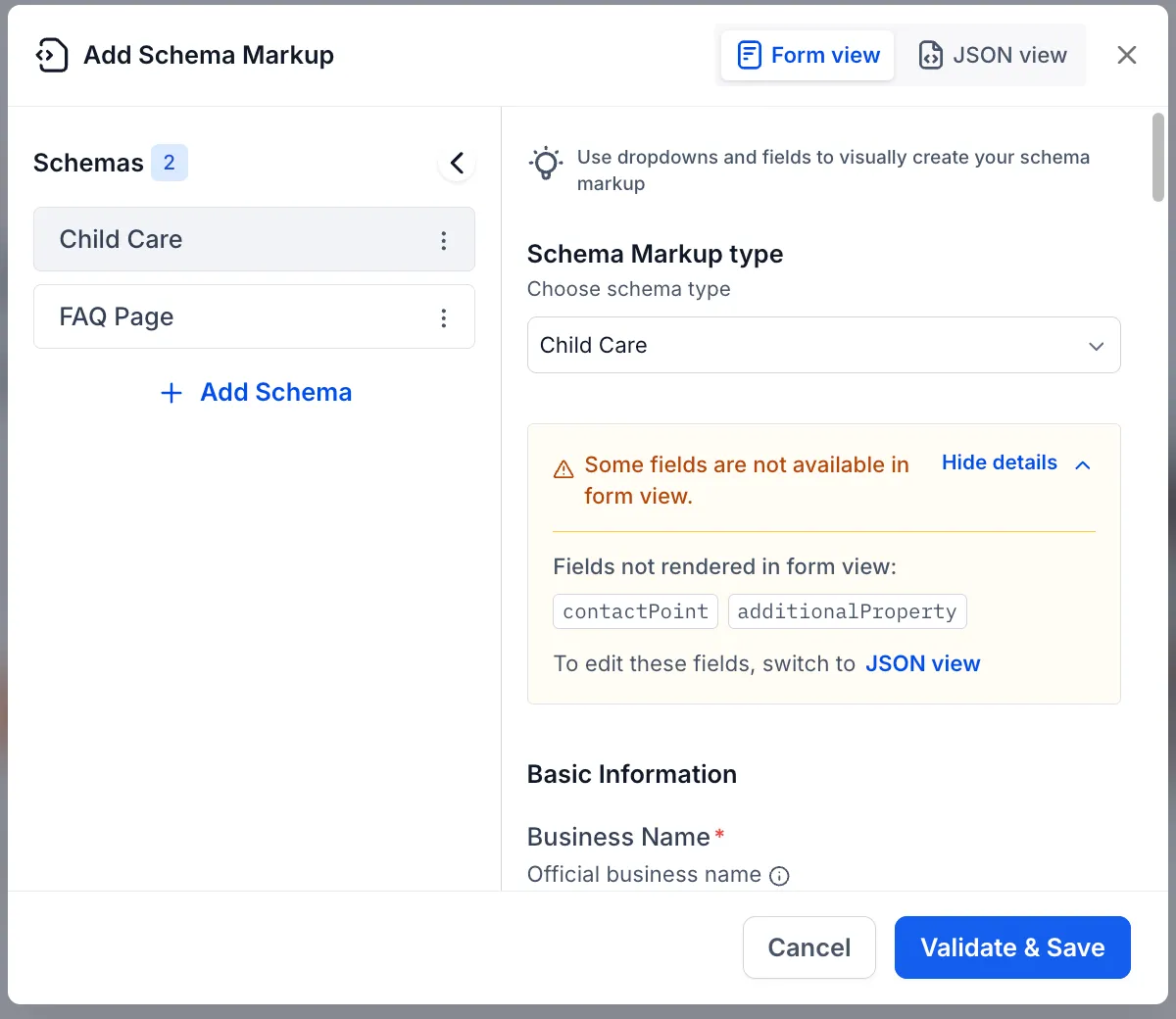Click the Form view document icon
The height and width of the screenshot is (1019, 1176).
748,55
